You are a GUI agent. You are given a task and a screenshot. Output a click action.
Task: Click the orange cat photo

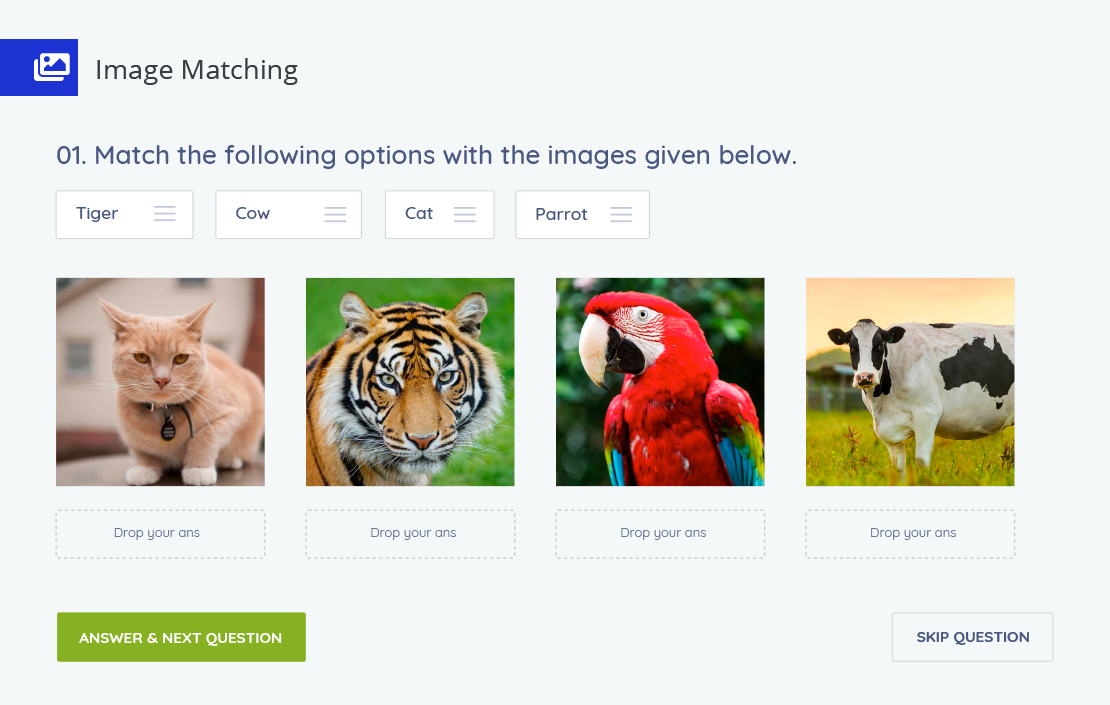pyautogui.click(x=161, y=382)
